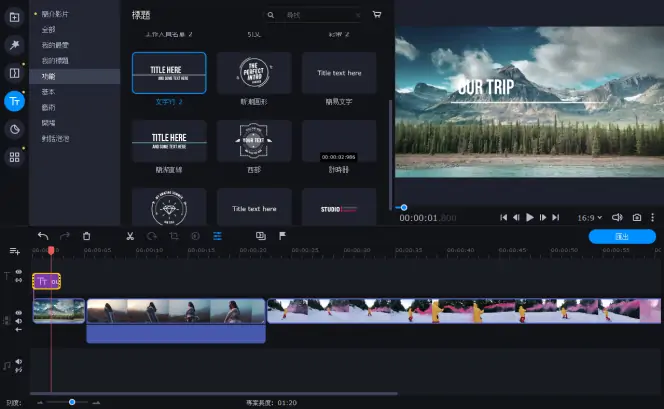Open the four-squares more tools tab
The height and width of the screenshot is (409, 664).
(14, 157)
